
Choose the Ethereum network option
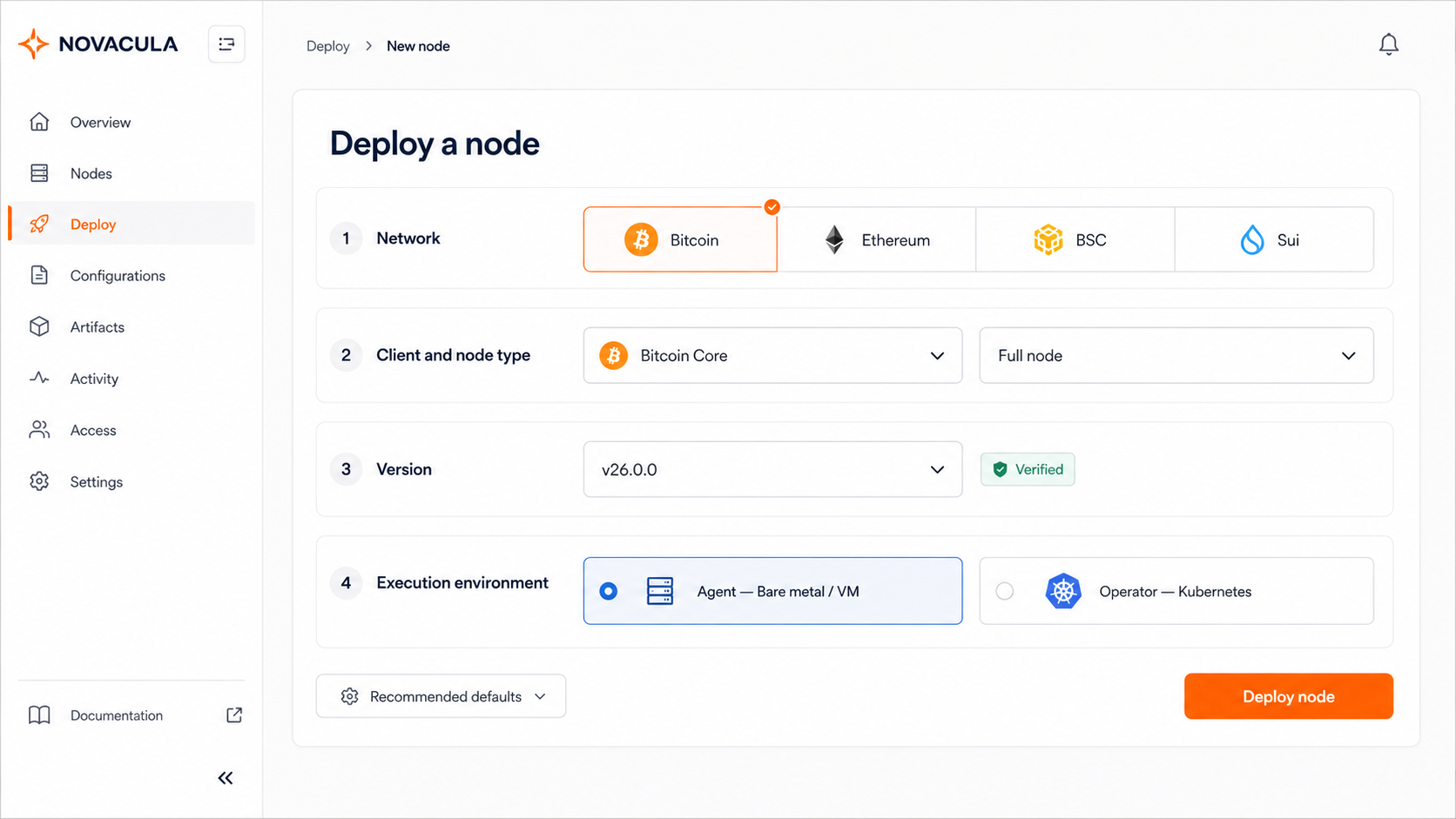(x=877, y=239)
